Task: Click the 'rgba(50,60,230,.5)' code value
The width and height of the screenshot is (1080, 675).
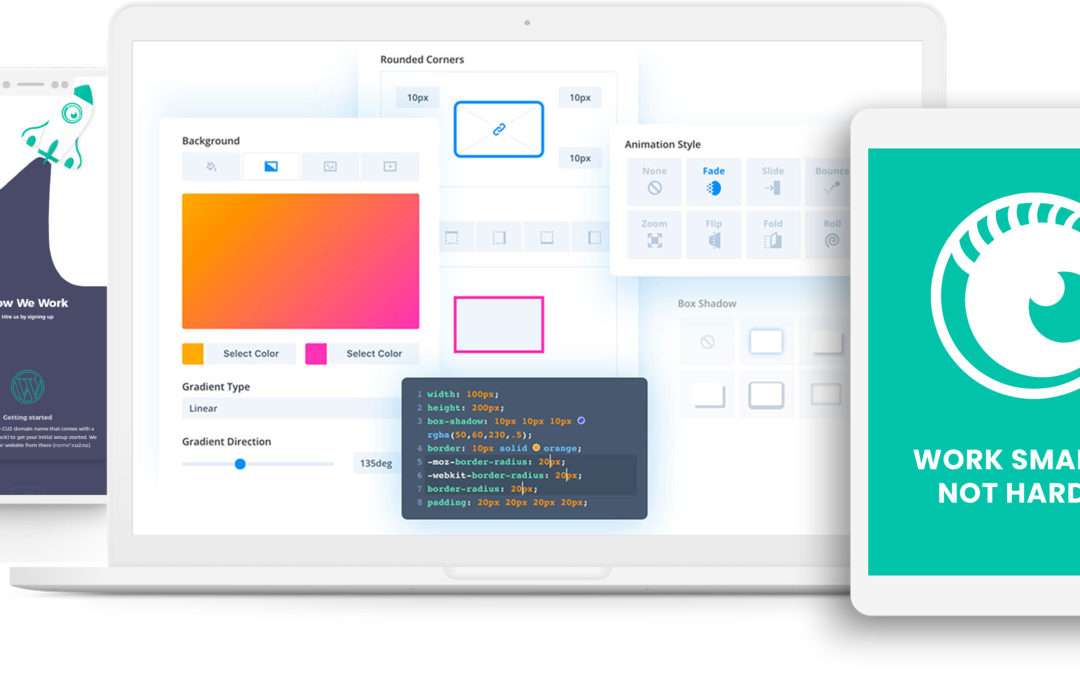Action: (x=479, y=435)
